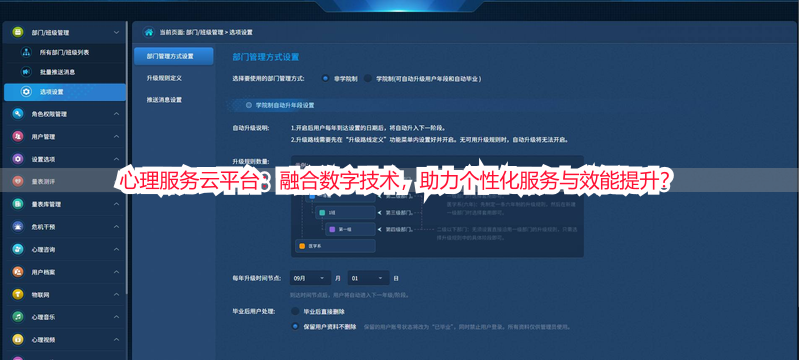The image size is (799, 360).
Task: Click the circle icon beside 学院制自动升年级设置
Action: click(249, 105)
